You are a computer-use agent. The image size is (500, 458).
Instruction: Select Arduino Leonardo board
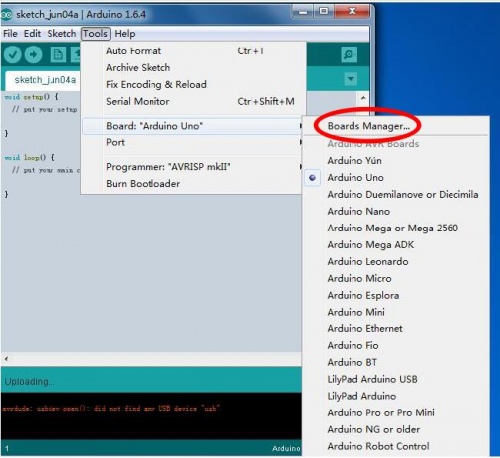397,262
